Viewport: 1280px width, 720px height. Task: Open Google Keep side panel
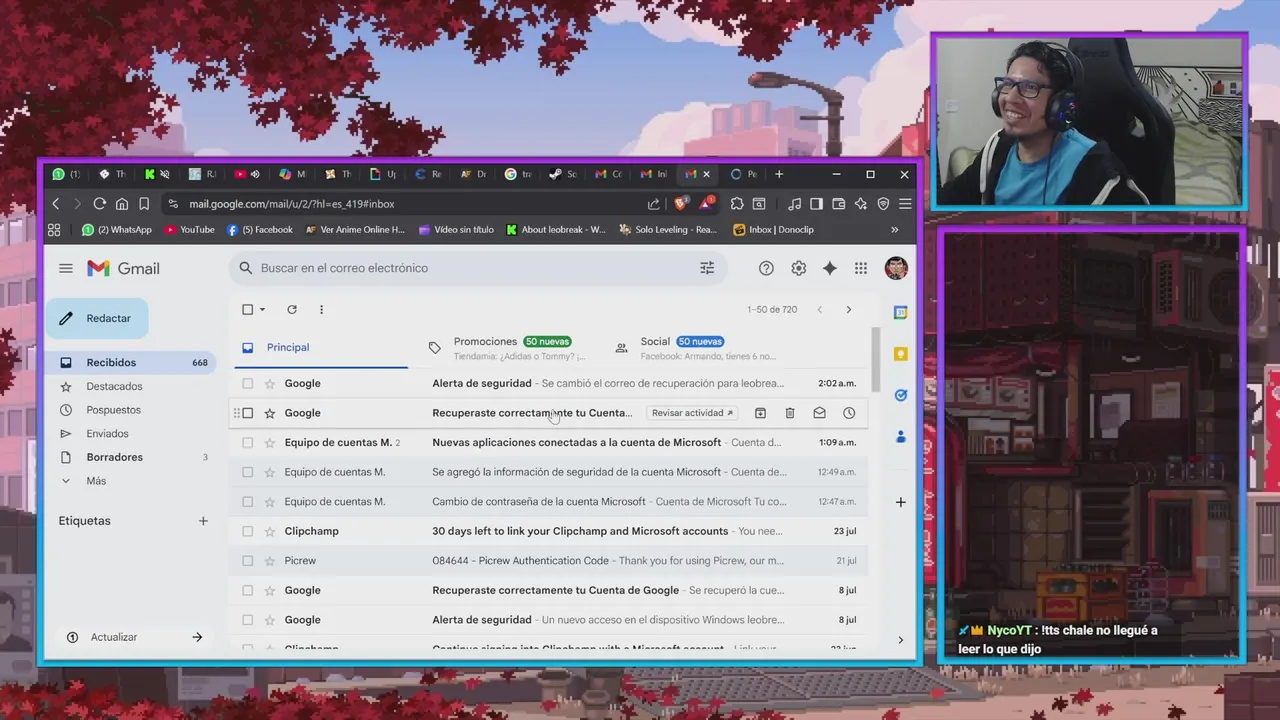click(x=900, y=354)
